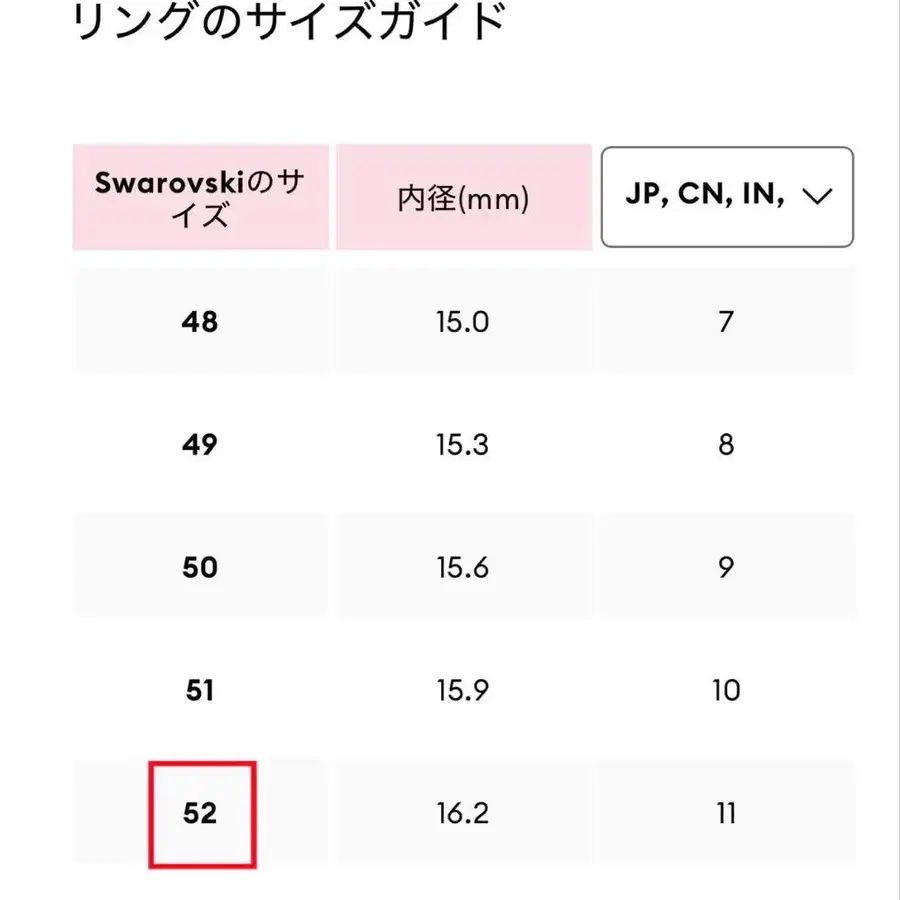
Task: Select JP size 11 cell
Action: (725, 813)
